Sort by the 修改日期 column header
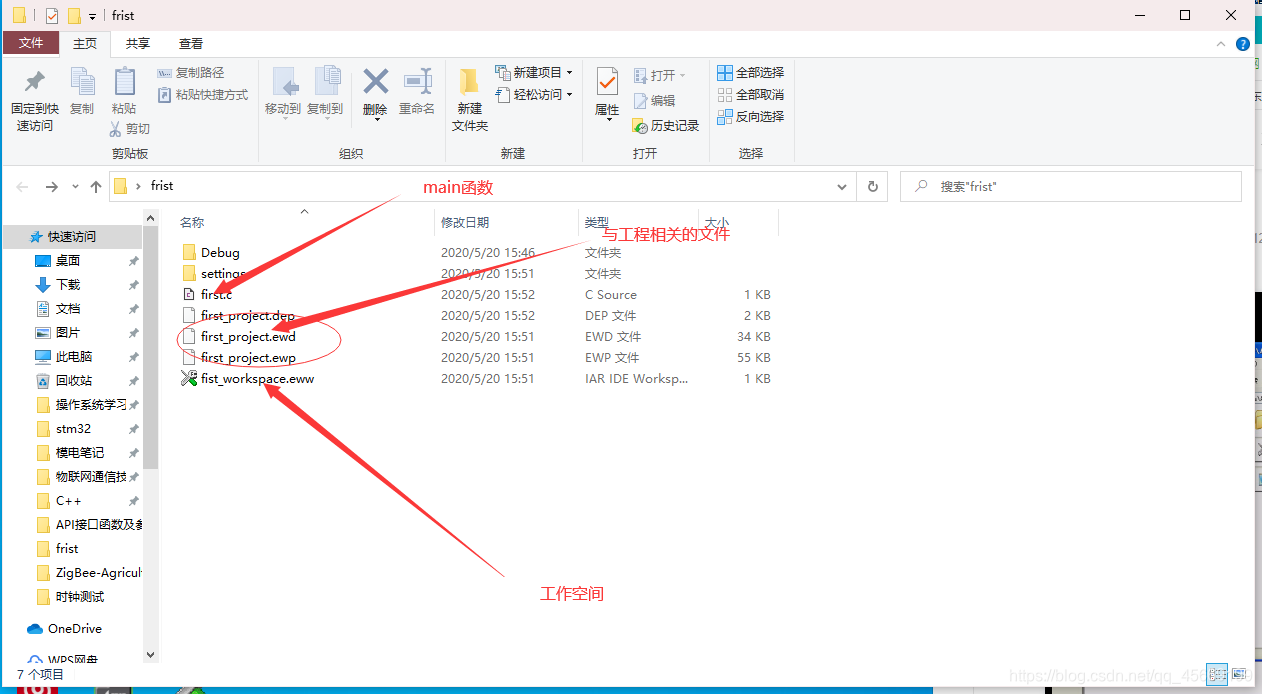The image size is (1262, 694). pos(465,222)
